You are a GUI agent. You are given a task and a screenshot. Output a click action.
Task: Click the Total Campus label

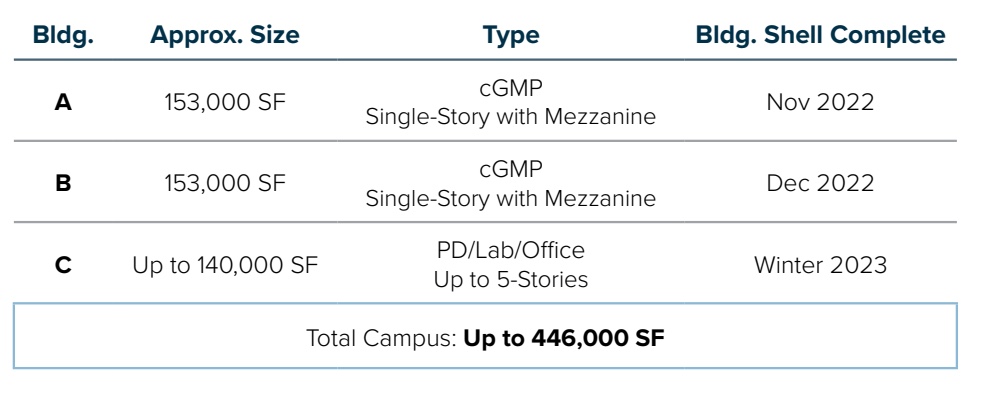coord(382,338)
